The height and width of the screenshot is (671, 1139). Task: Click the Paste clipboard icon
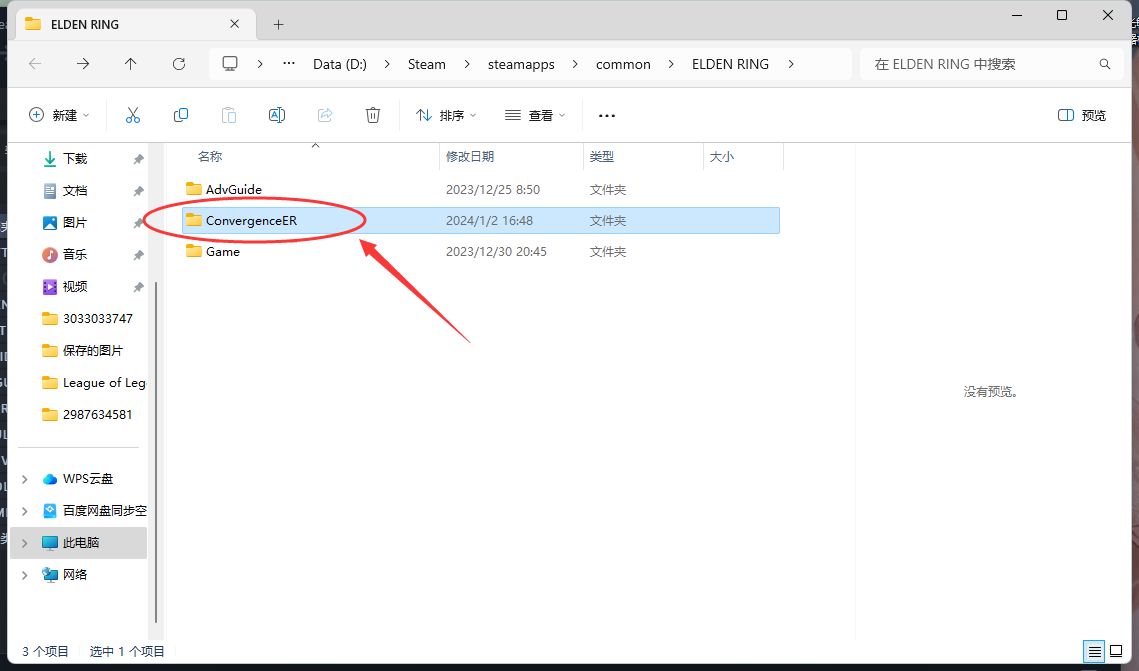point(229,115)
